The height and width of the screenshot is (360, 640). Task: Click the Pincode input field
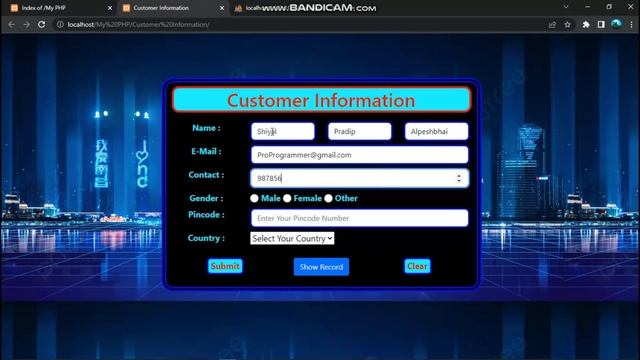click(x=360, y=218)
